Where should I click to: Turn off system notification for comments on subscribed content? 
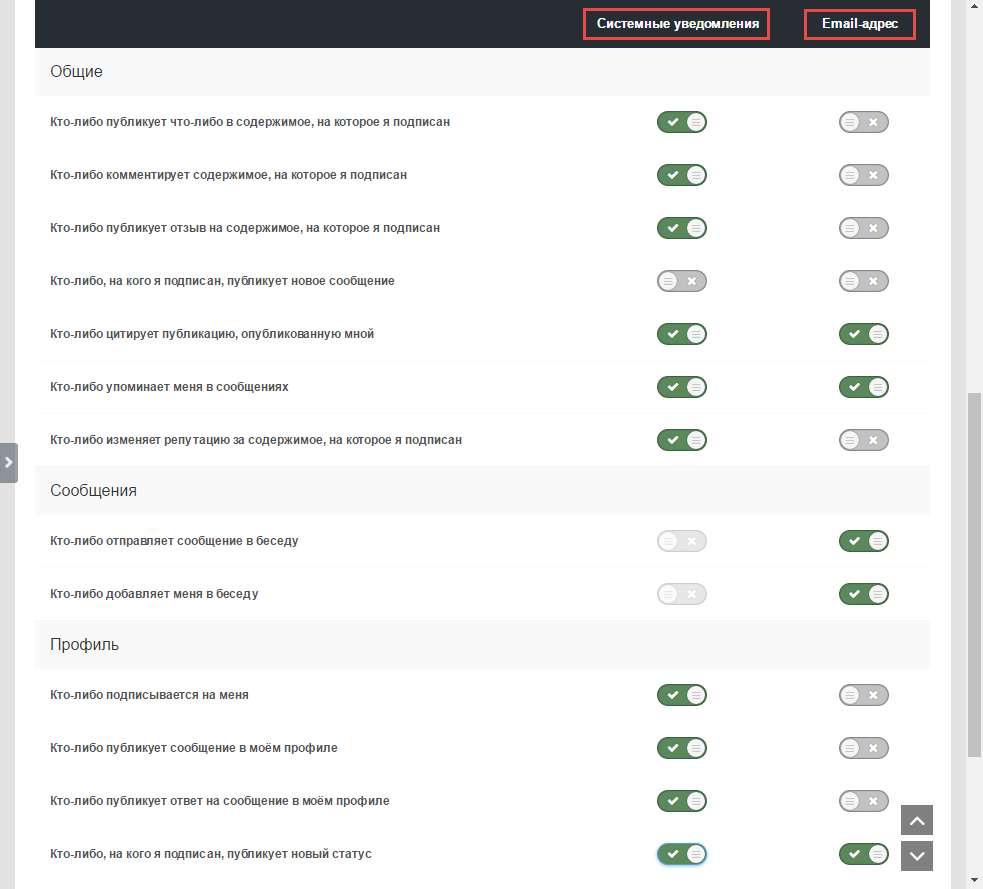coord(681,175)
